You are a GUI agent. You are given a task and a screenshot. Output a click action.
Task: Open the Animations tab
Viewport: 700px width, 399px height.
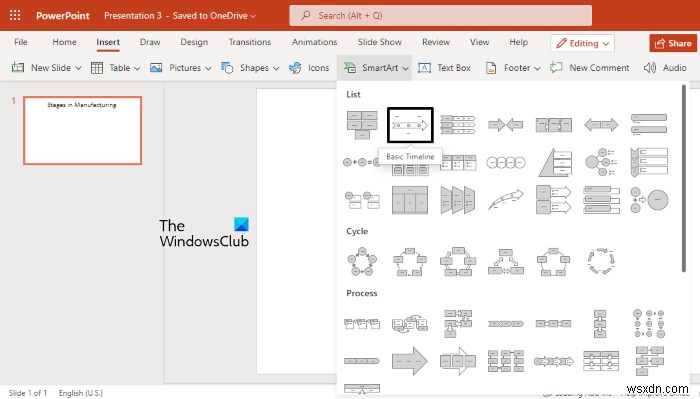click(x=314, y=42)
